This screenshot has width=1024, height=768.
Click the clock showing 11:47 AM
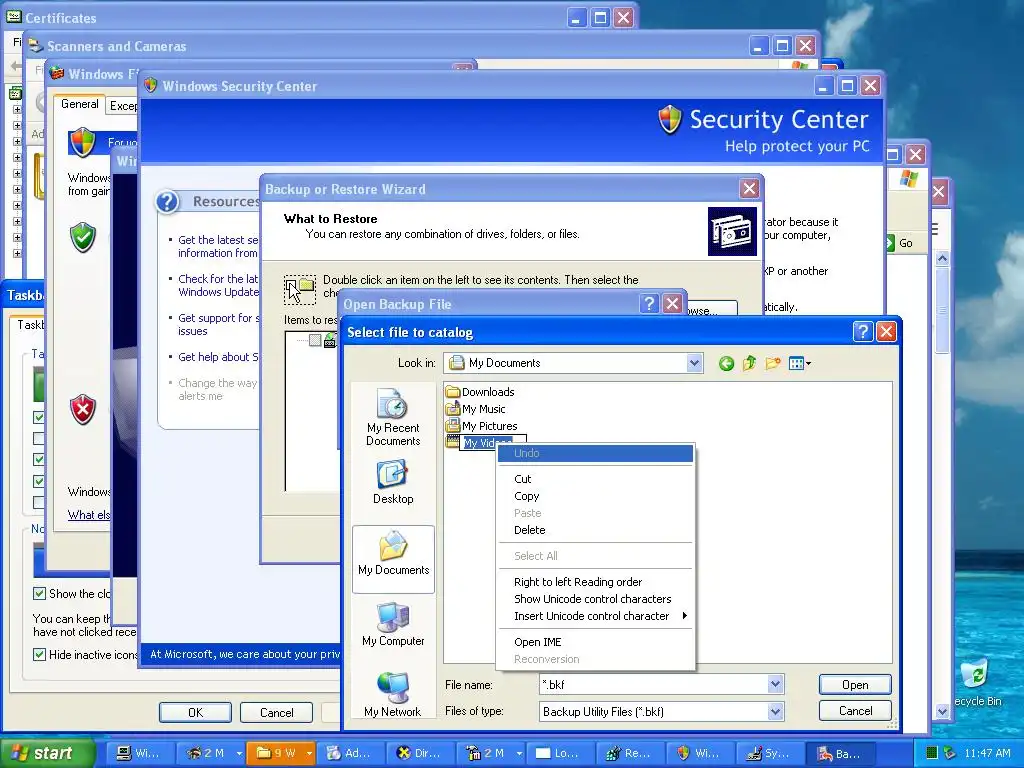(987, 753)
